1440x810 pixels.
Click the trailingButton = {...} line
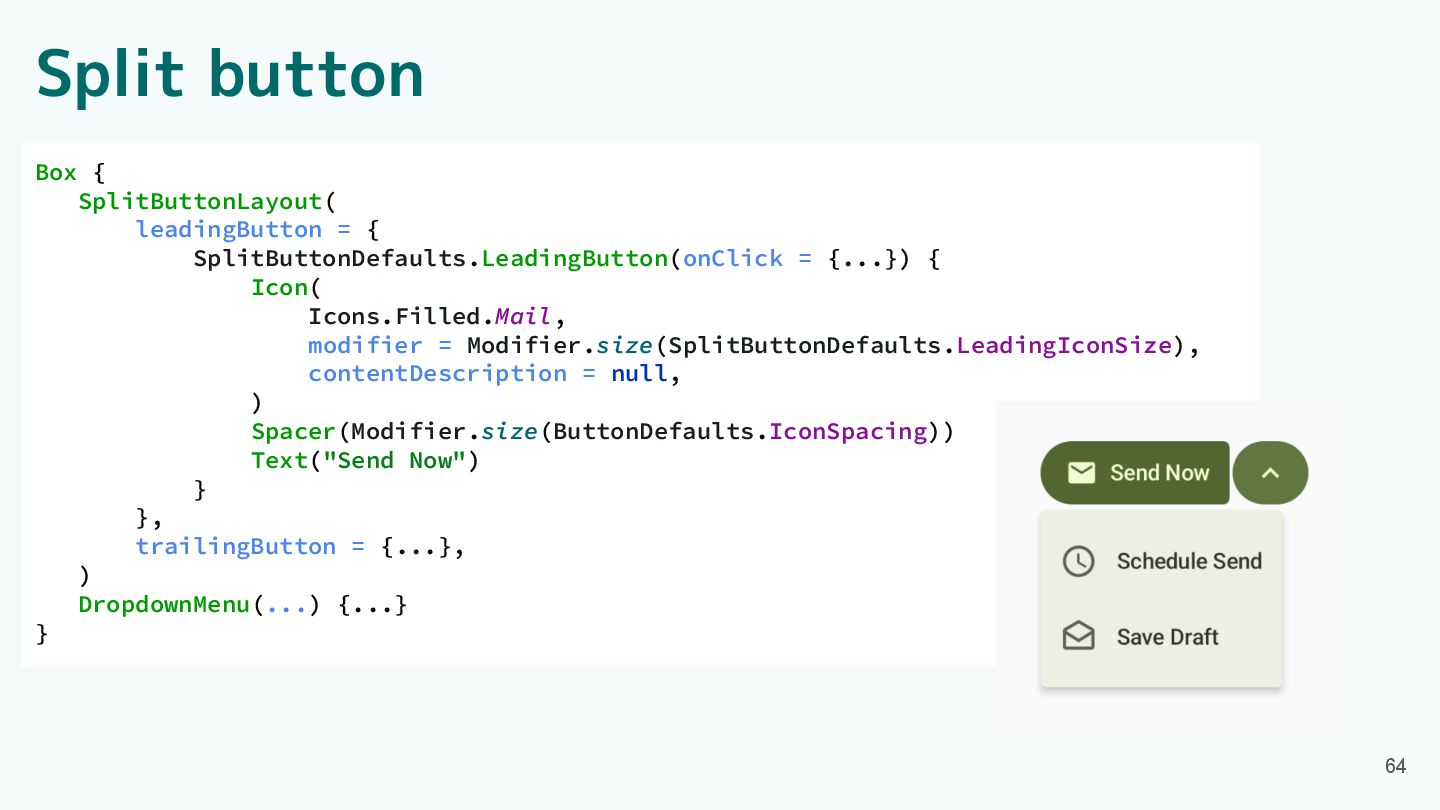click(301, 546)
